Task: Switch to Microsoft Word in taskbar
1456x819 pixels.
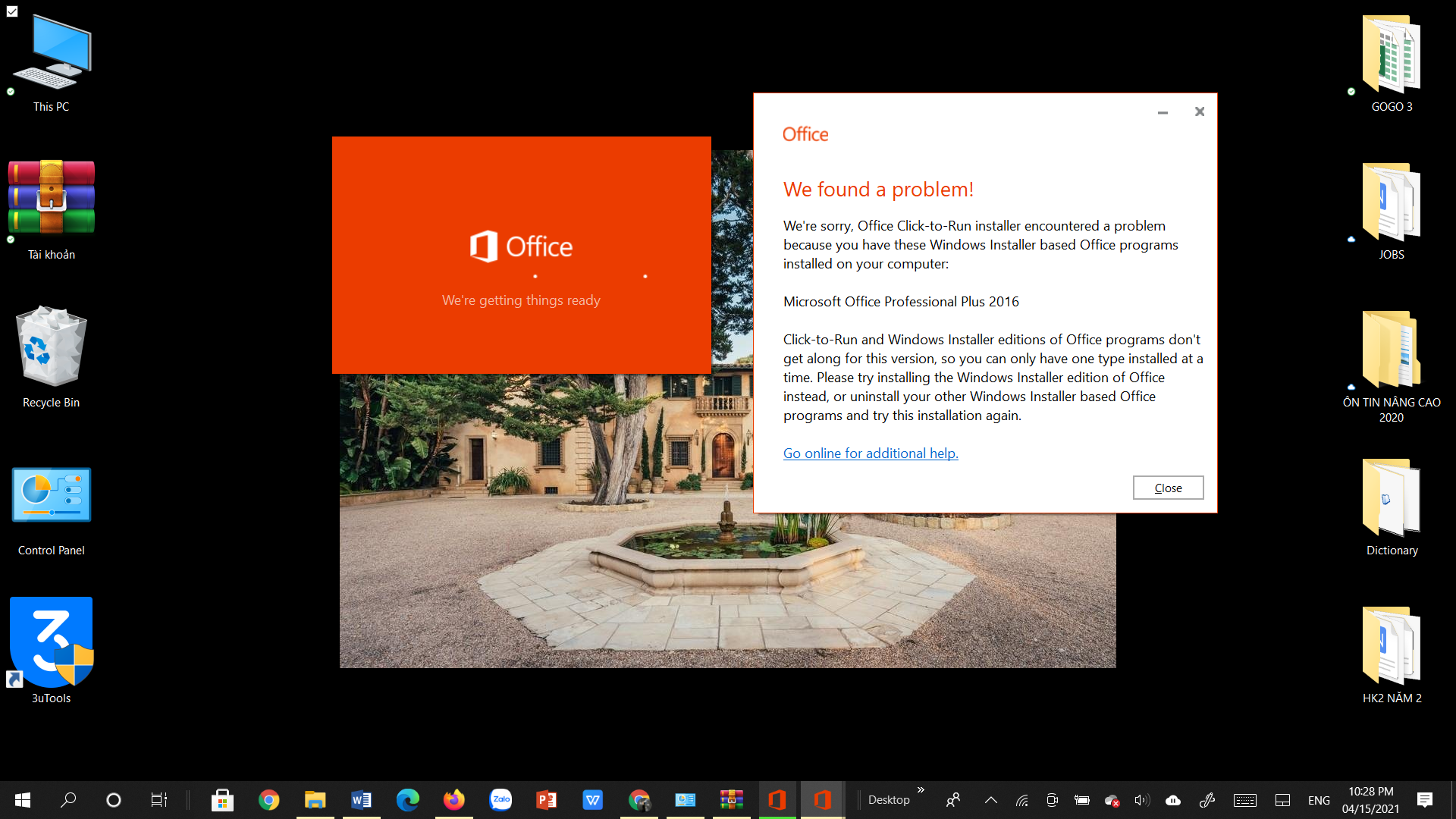Action: click(361, 800)
